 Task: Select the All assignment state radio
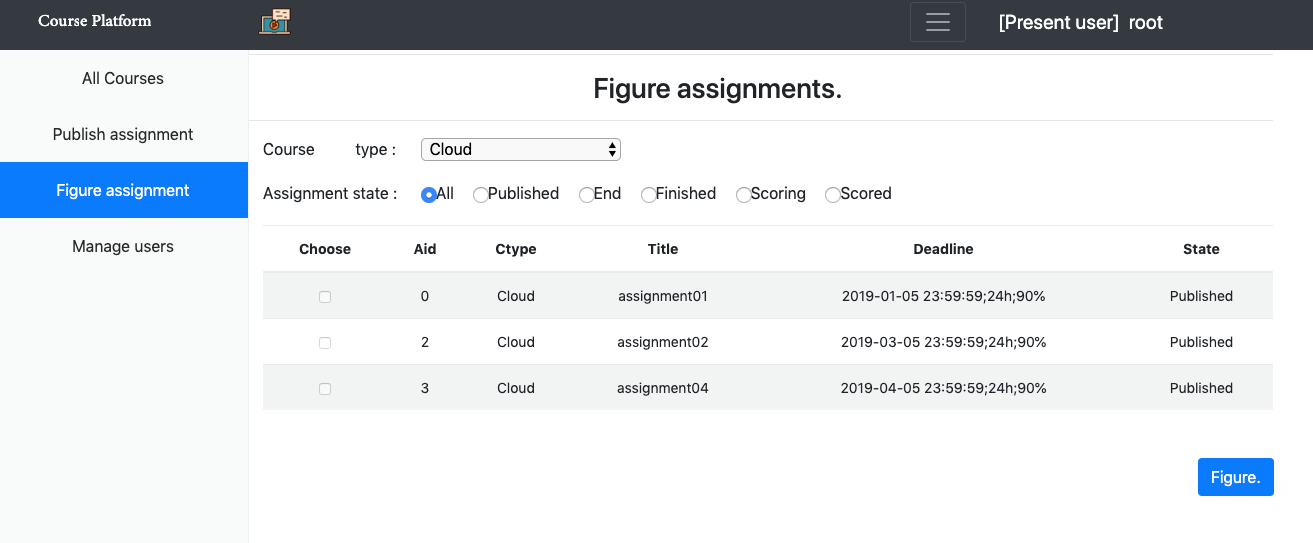(x=429, y=195)
